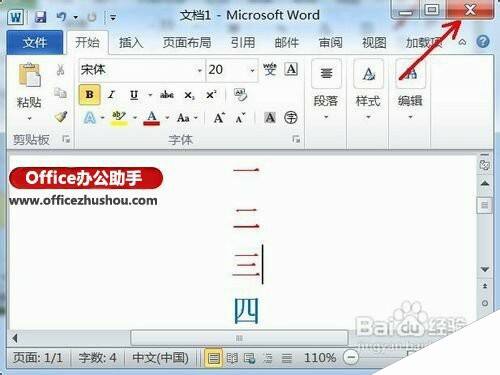Enable Full Screen Reading view
The width and height of the screenshot is (500, 375).
[x=232, y=358]
